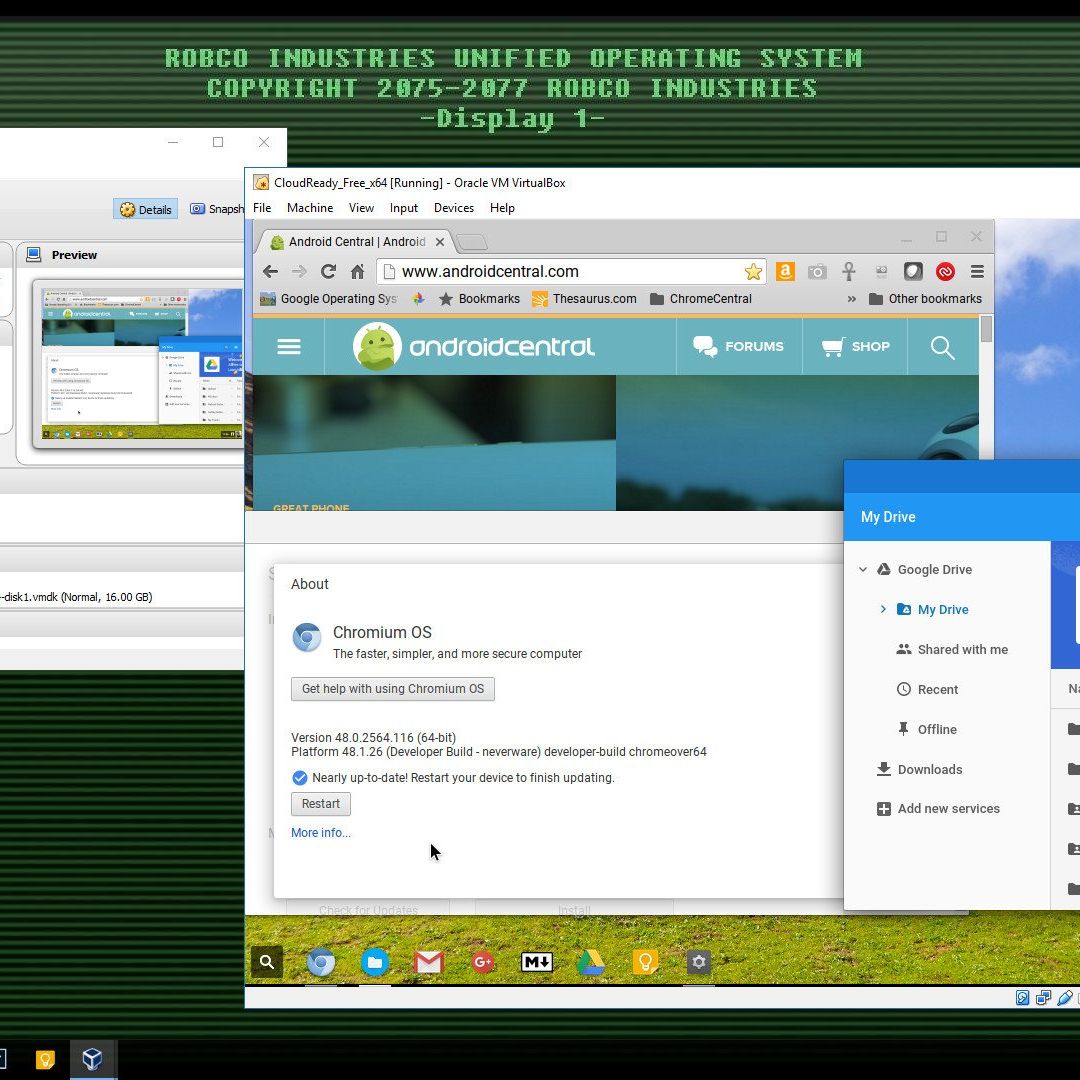
Task: Open the Thesaurus.com bookmark
Action: pos(584,299)
